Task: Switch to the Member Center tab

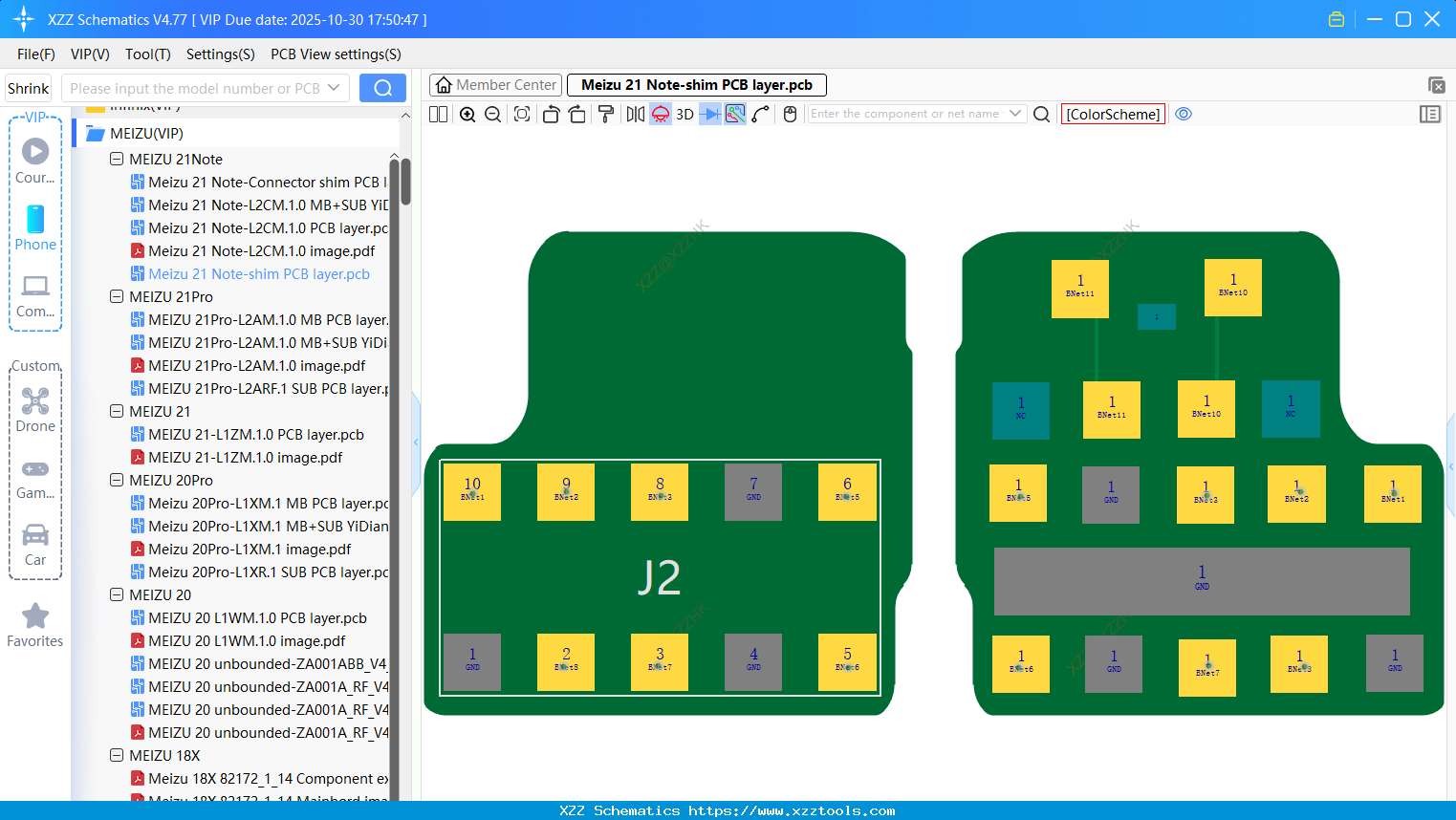Action: (496, 85)
